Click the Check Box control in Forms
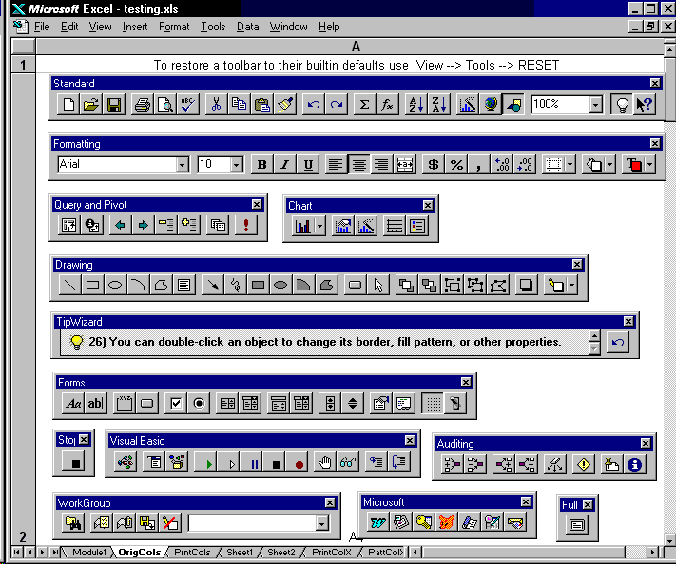This screenshot has width=676, height=564. point(175,403)
